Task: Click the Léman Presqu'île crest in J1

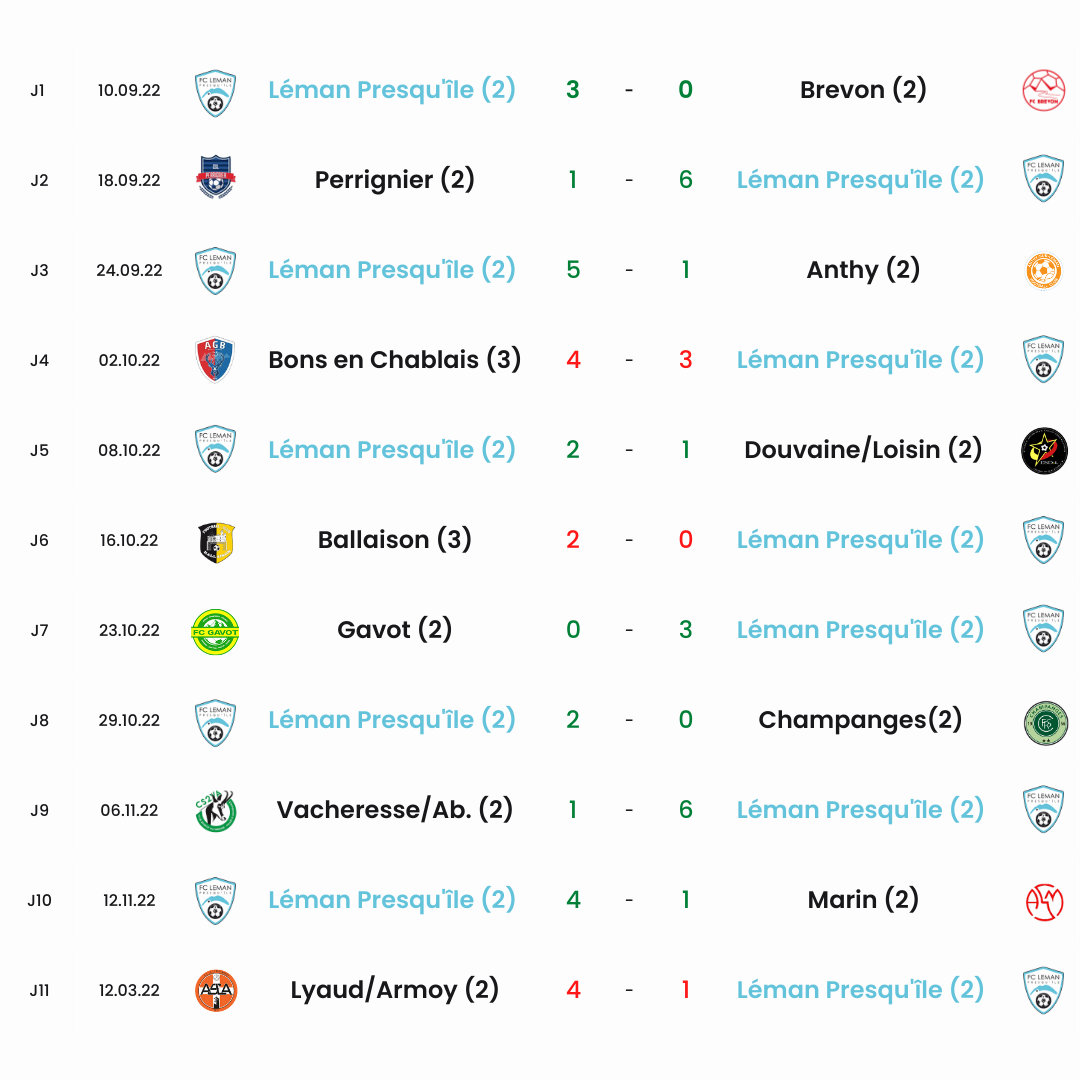Action: (216, 93)
